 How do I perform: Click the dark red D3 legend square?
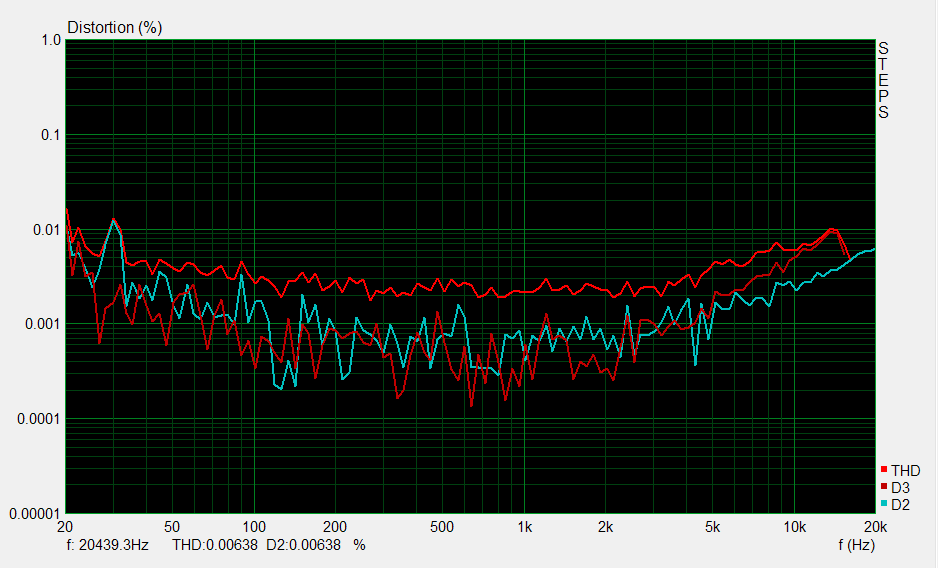tap(884, 487)
